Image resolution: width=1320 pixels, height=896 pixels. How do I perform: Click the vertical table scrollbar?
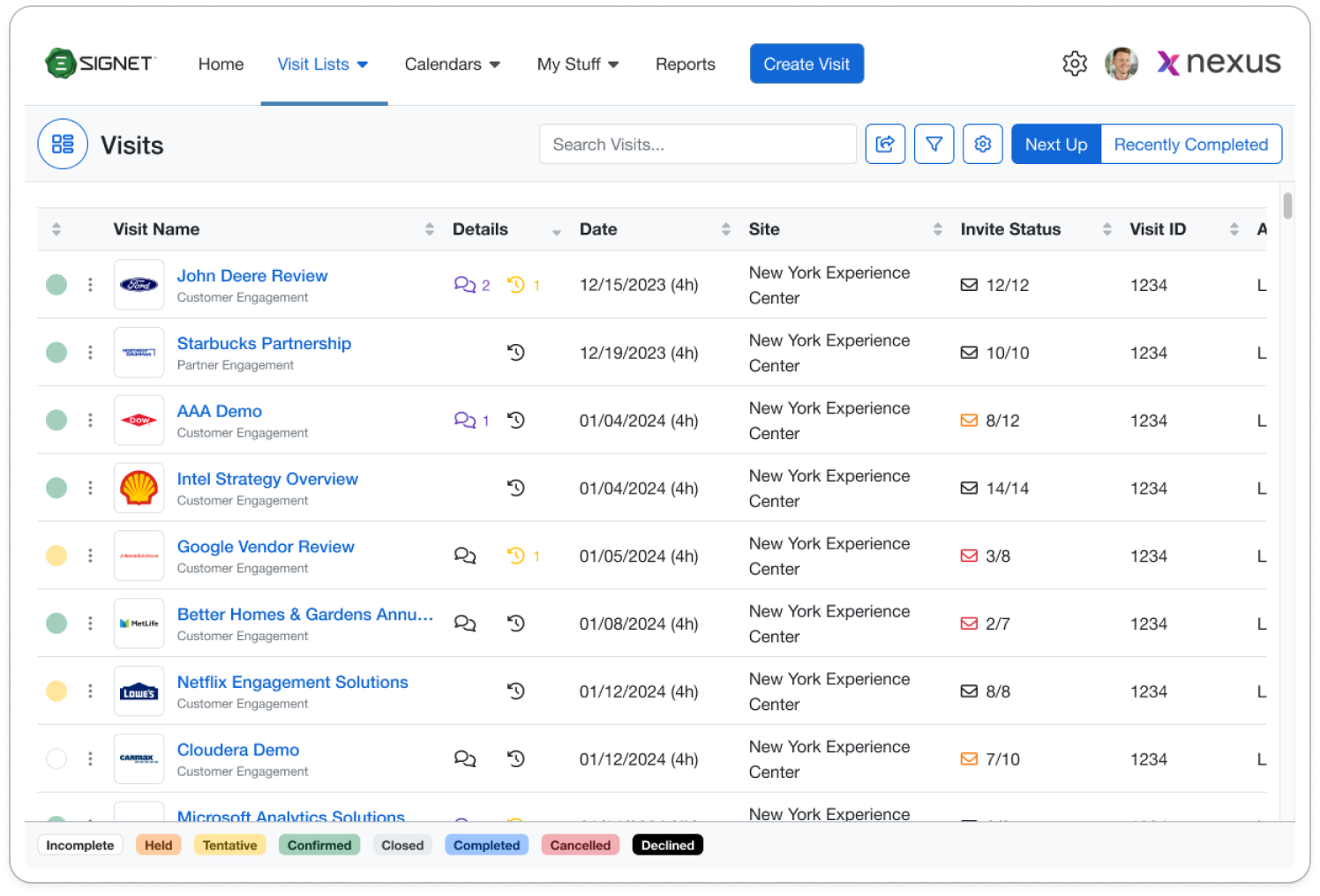(x=1288, y=205)
